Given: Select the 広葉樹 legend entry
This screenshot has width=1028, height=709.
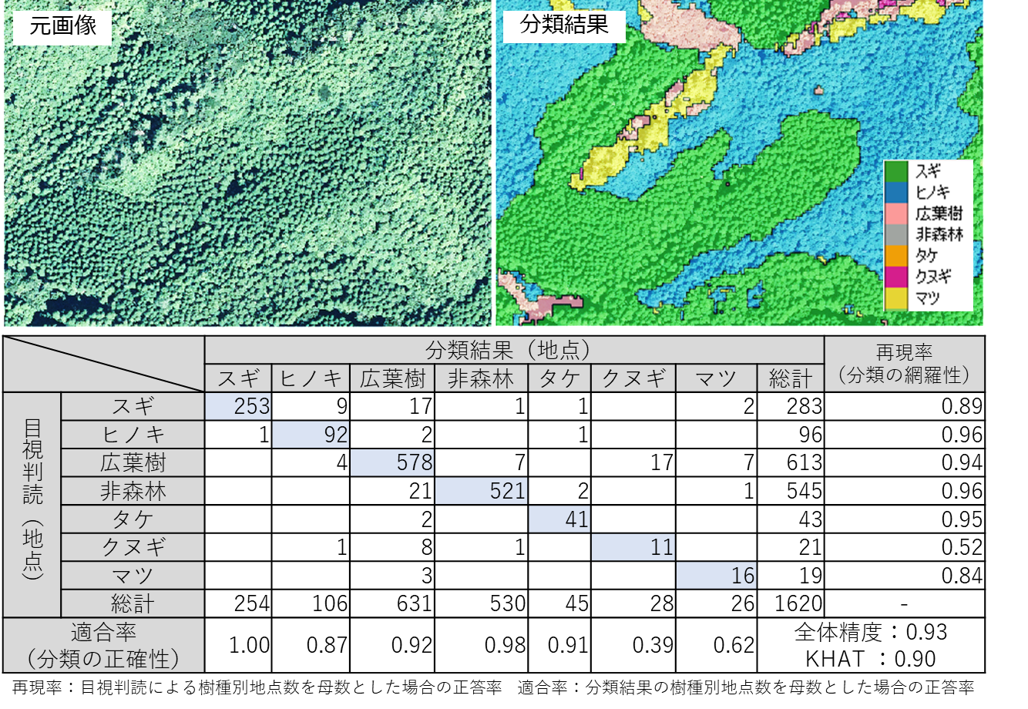Looking at the screenshot, I should 940,212.
